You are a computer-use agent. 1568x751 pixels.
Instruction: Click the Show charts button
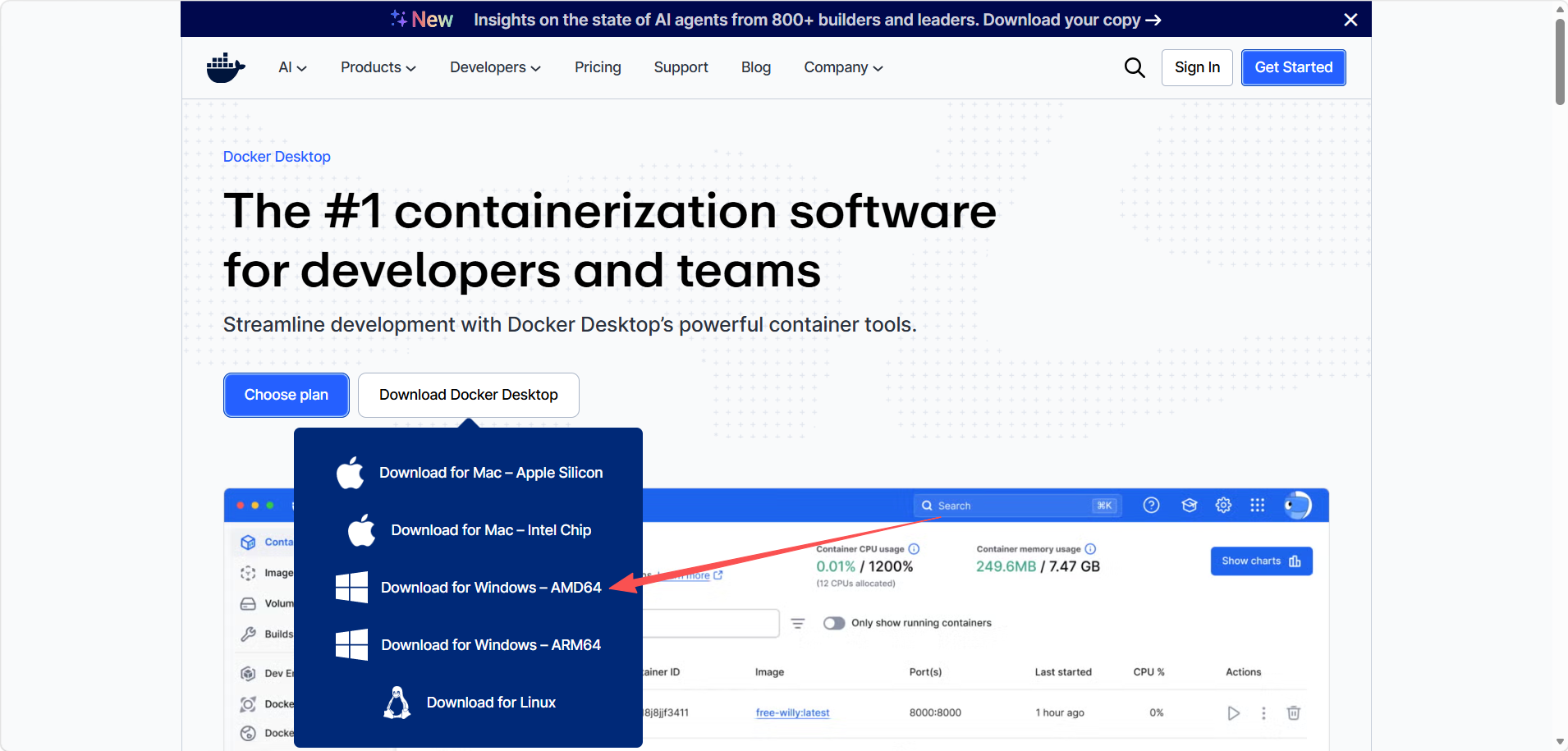(x=1262, y=561)
